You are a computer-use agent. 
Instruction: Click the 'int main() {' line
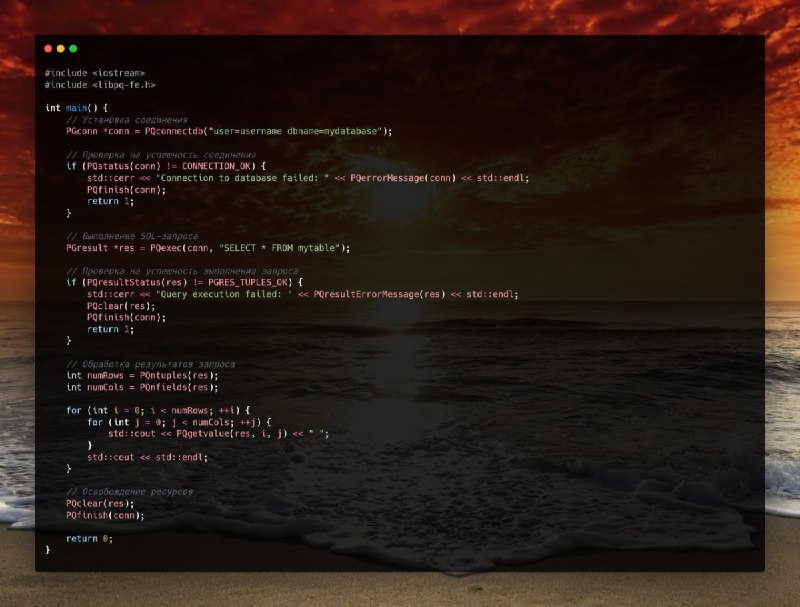click(77, 108)
